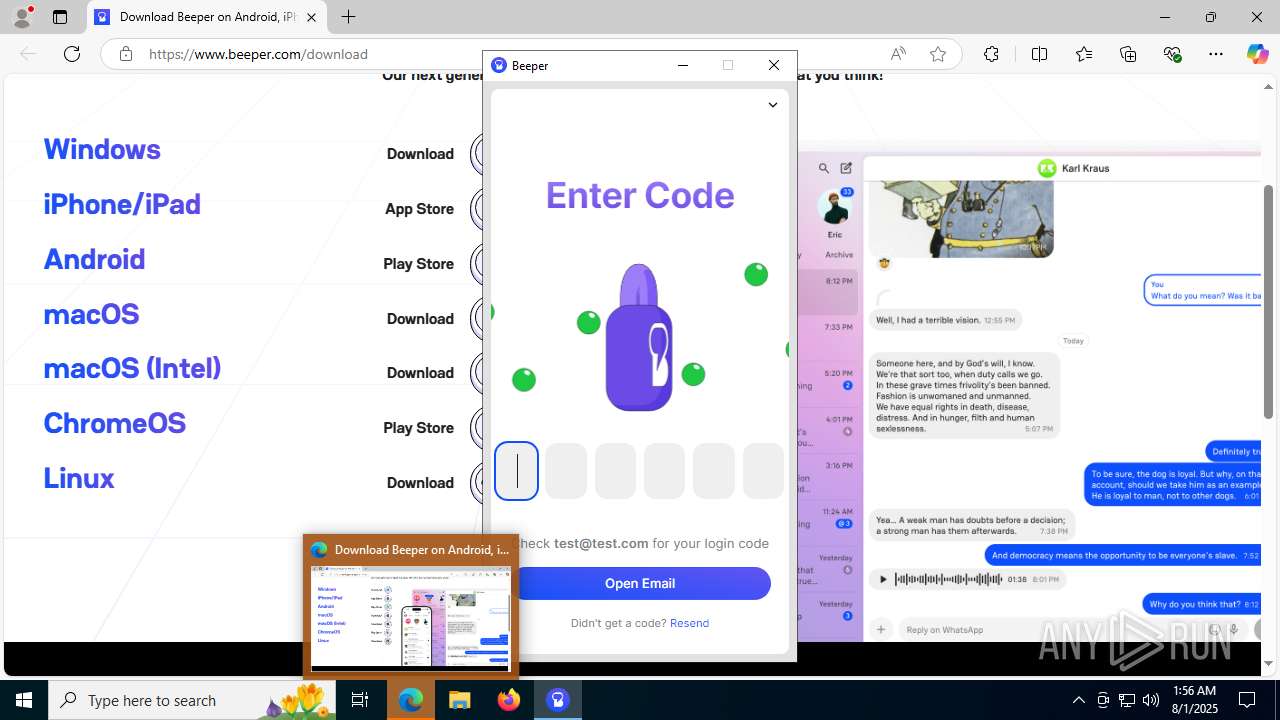
Task: Open the Android platform link
Action: (x=94, y=259)
